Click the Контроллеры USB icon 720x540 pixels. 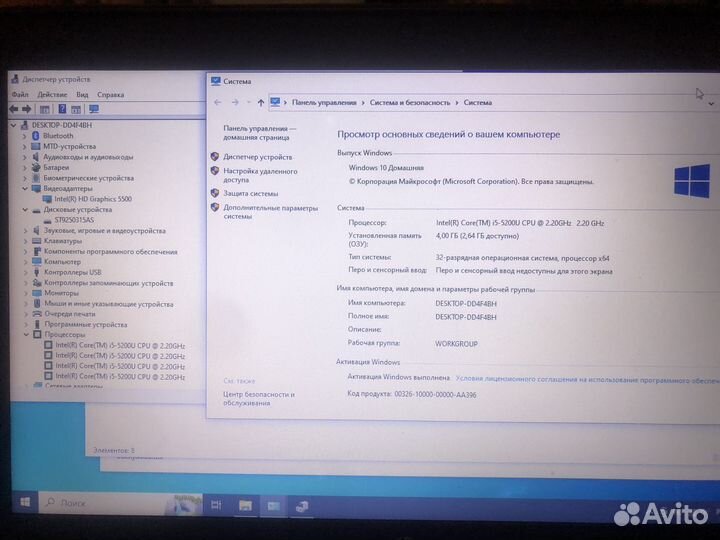[37, 272]
